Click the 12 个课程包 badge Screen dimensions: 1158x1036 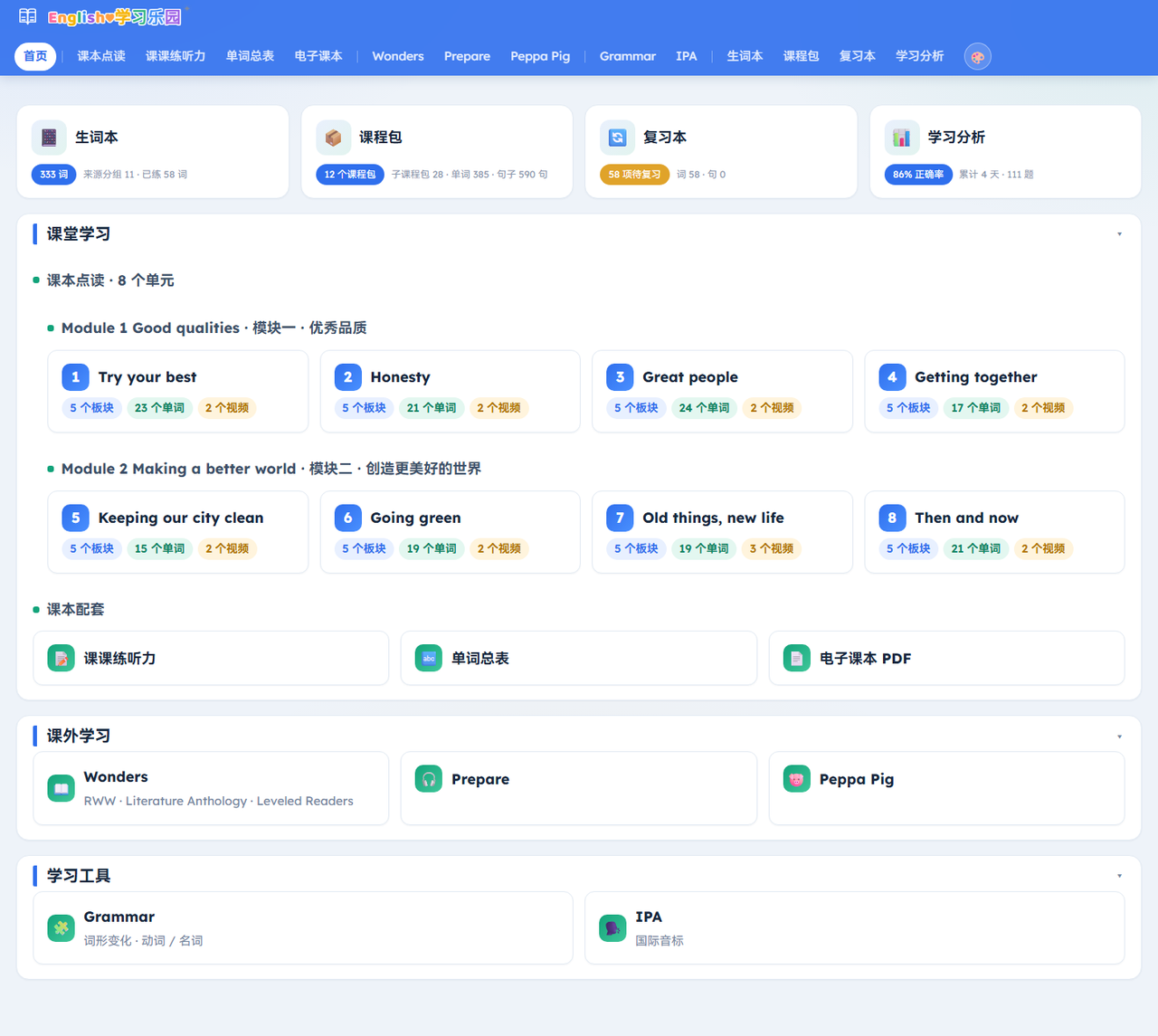click(x=350, y=175)
